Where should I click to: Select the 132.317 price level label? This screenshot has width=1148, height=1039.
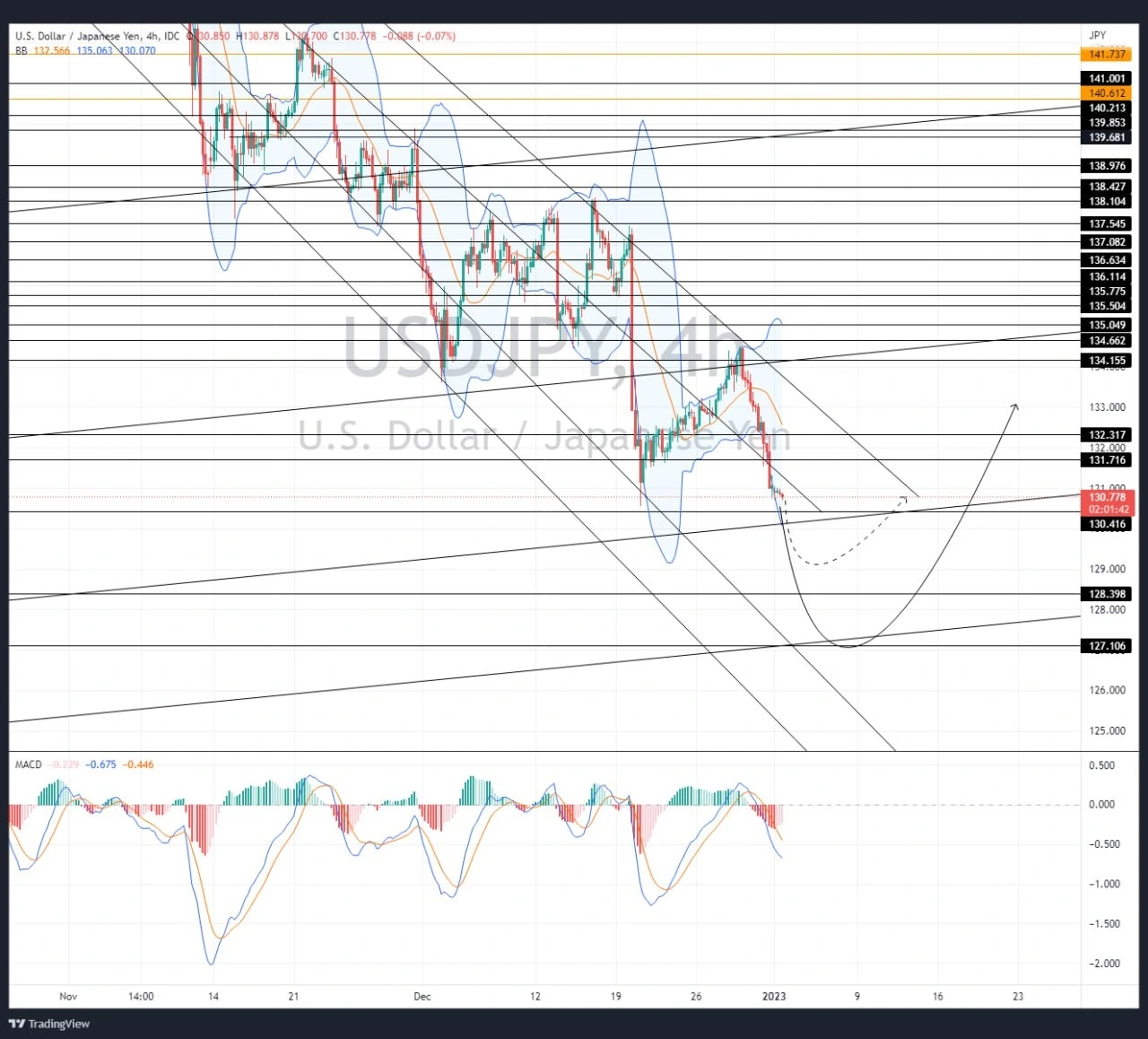1107,435
